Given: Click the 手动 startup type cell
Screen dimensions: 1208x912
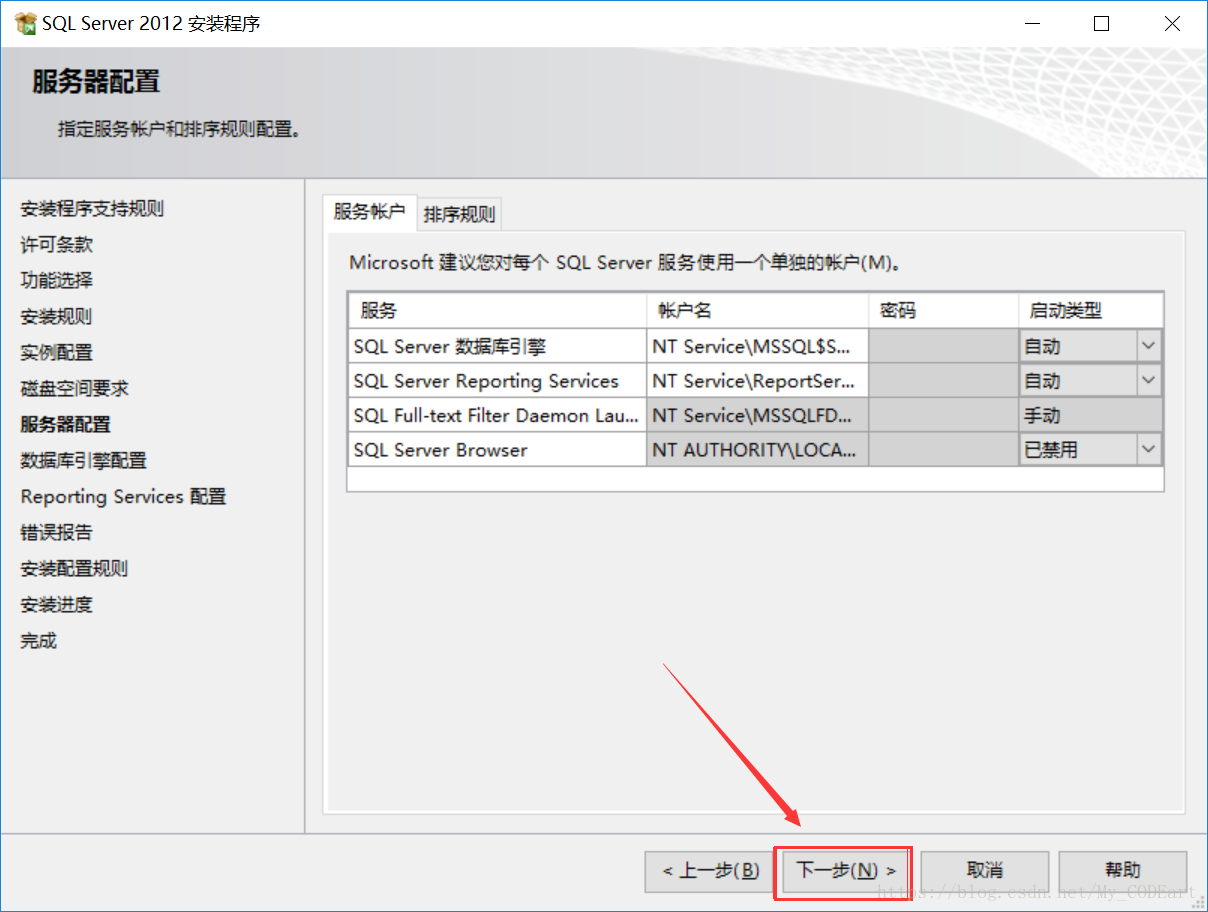Looking at the screenshot, I should point(1091,415).
